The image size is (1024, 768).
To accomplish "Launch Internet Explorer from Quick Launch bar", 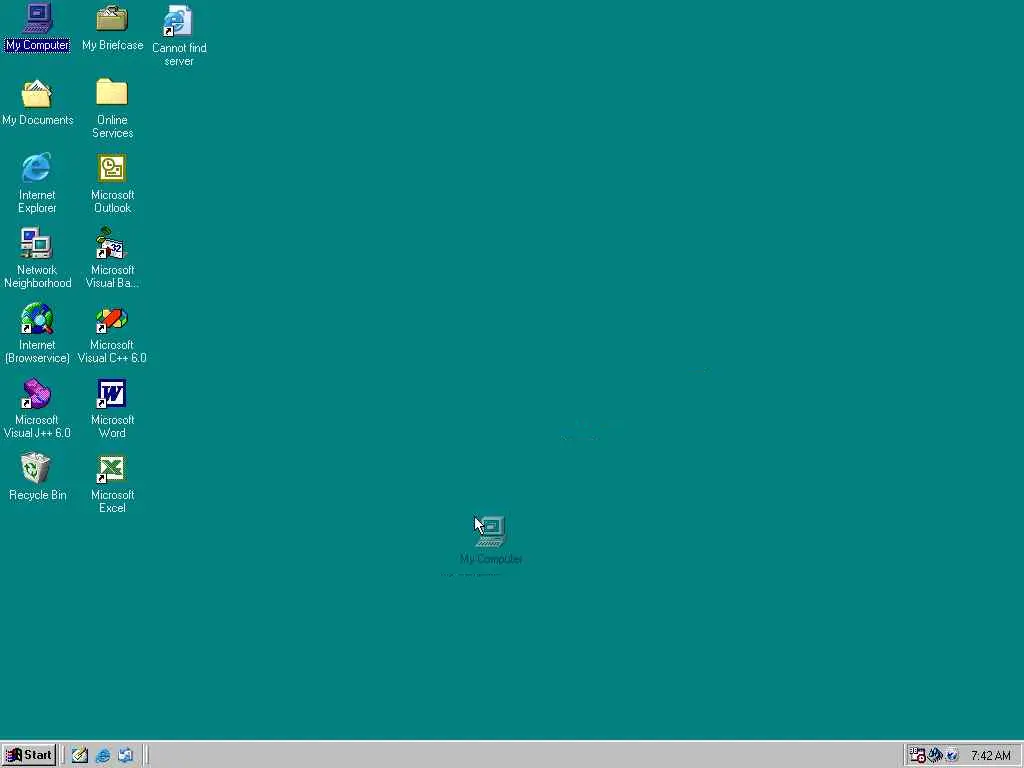I will pos(103,756).
